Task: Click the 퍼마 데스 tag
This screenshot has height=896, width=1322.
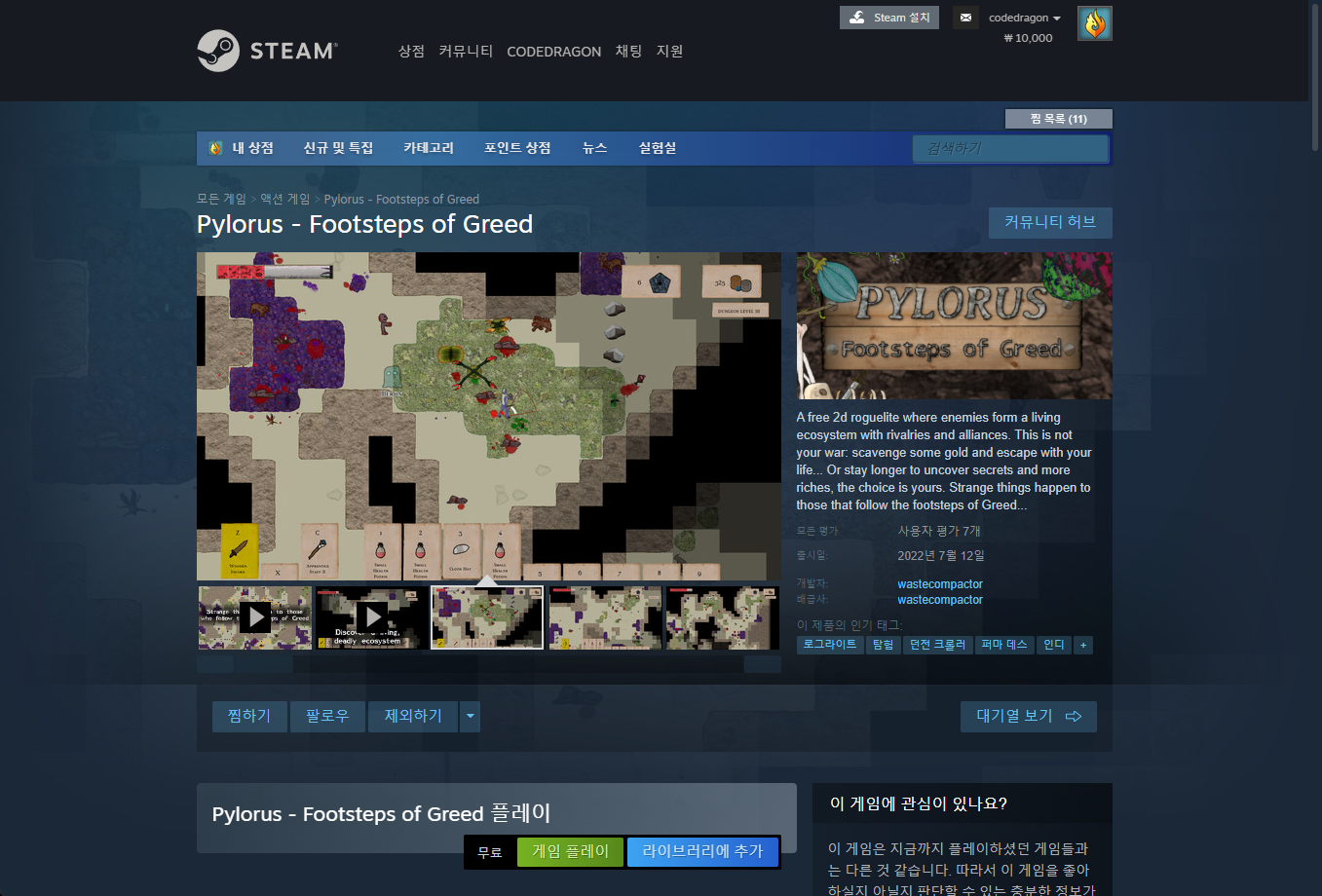Action: [x=1004, y=645]
